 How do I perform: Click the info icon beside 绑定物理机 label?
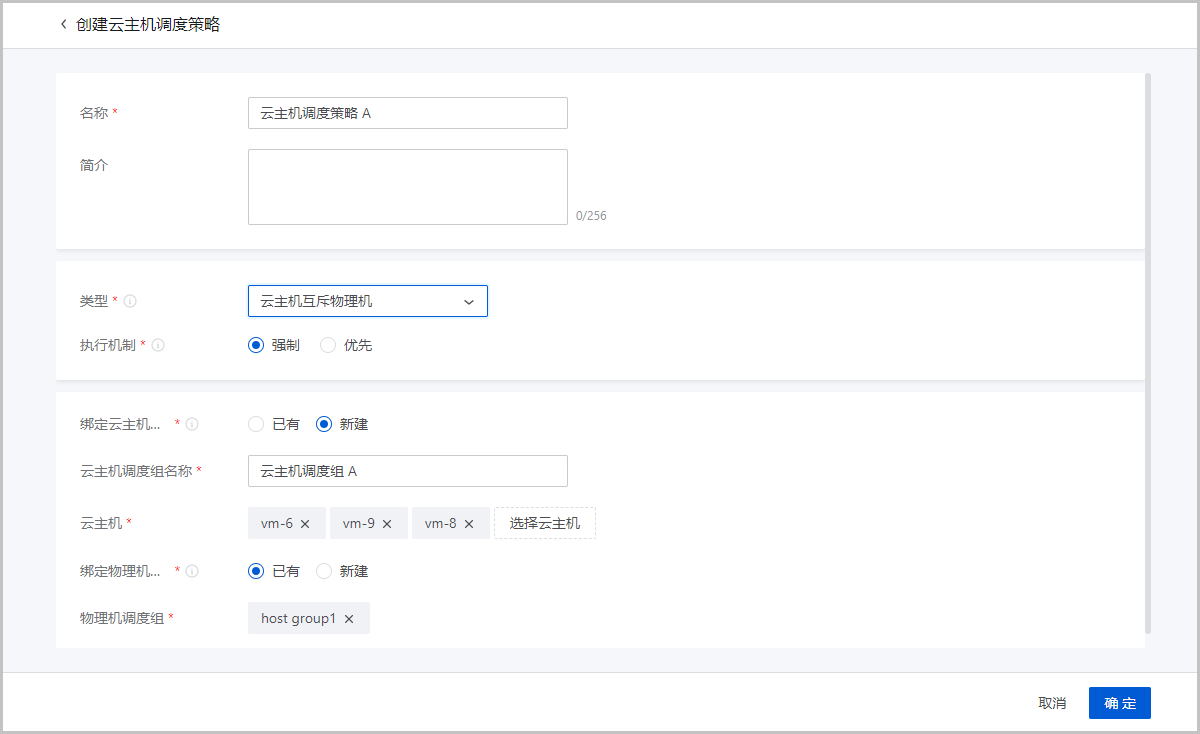click(x=192, y=571)
